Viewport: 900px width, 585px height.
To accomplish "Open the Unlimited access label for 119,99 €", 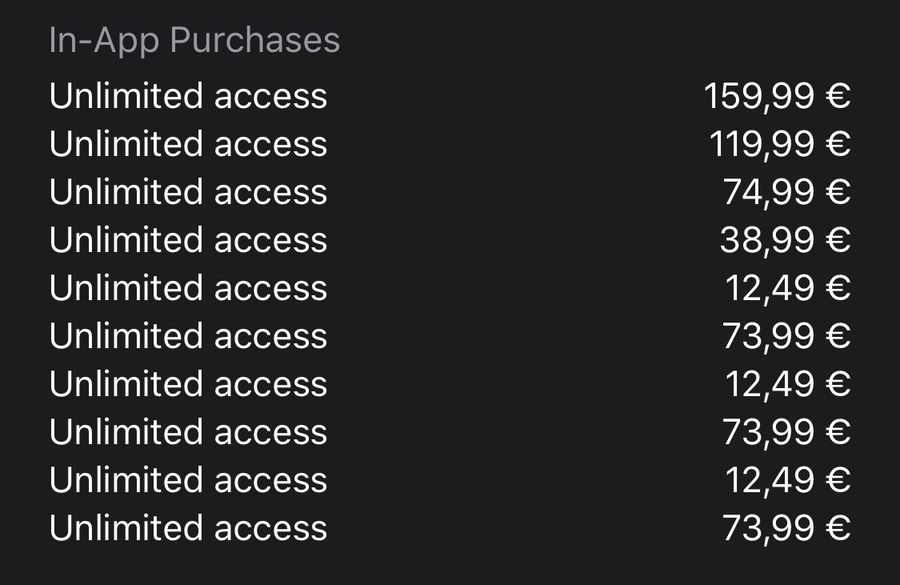I will (x=188, y=144).
